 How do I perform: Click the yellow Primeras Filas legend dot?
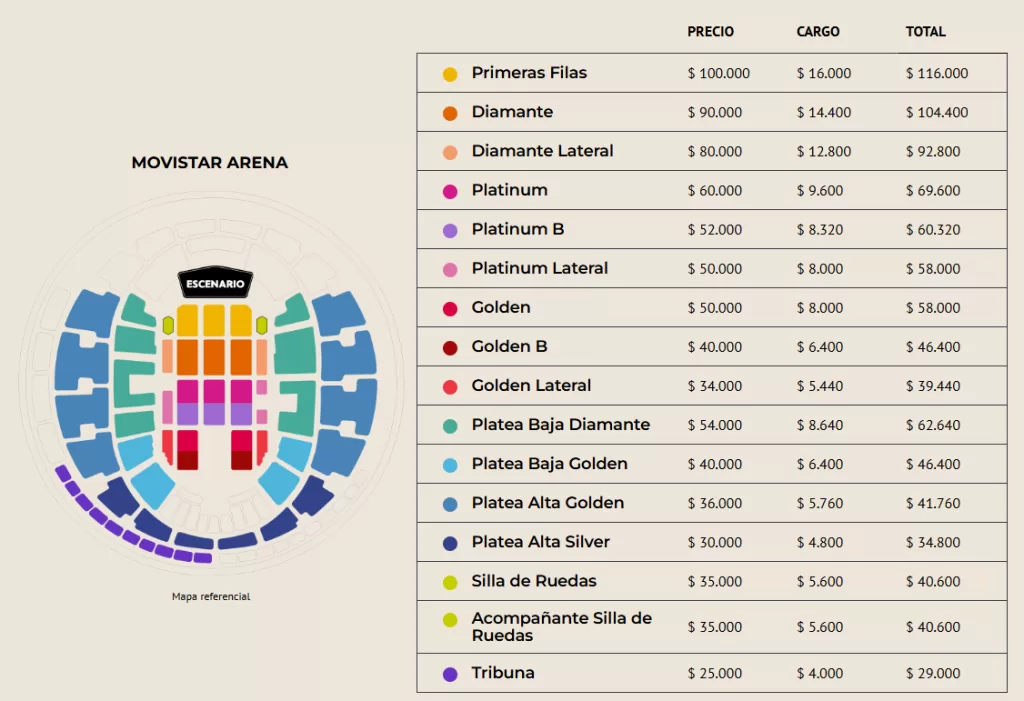[450, 74]
